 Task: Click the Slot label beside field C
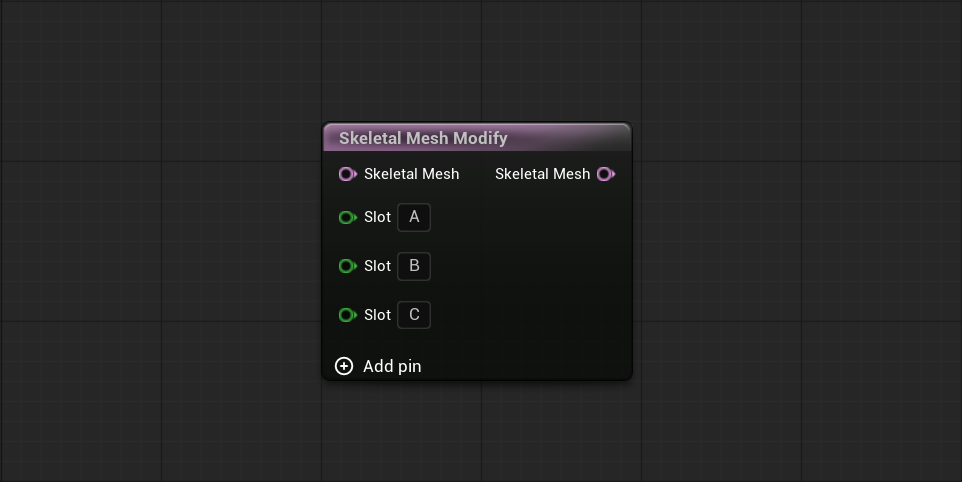[x=377, y=315]
